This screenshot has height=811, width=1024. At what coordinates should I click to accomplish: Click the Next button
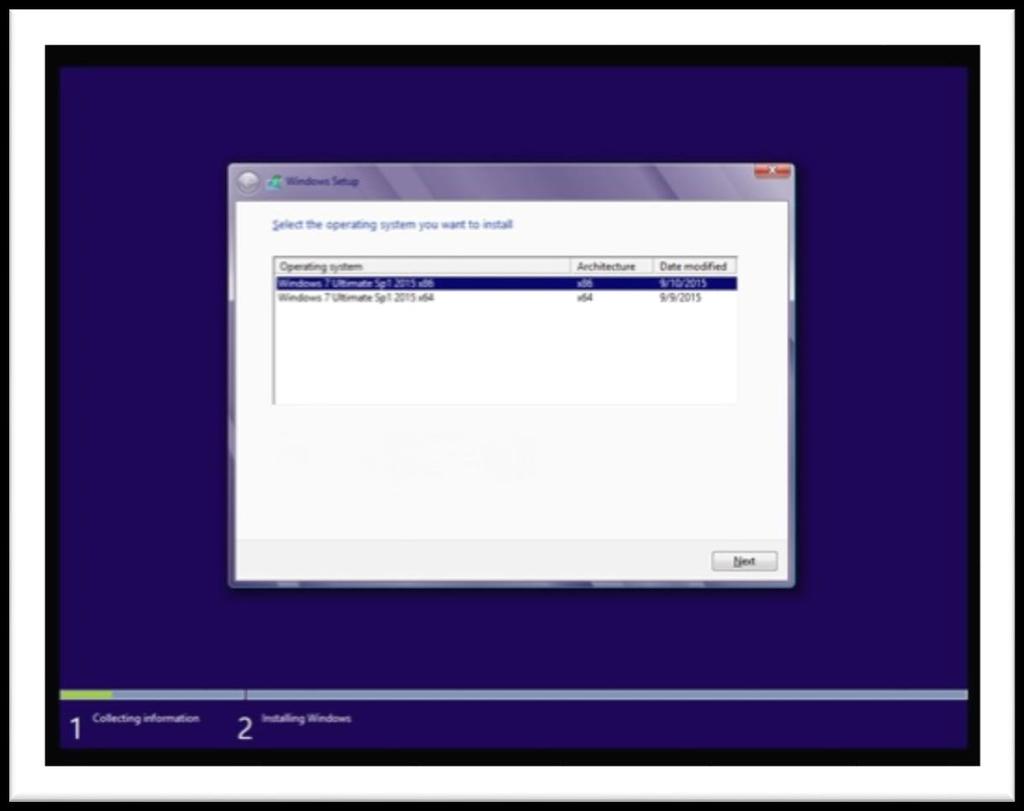744,561
